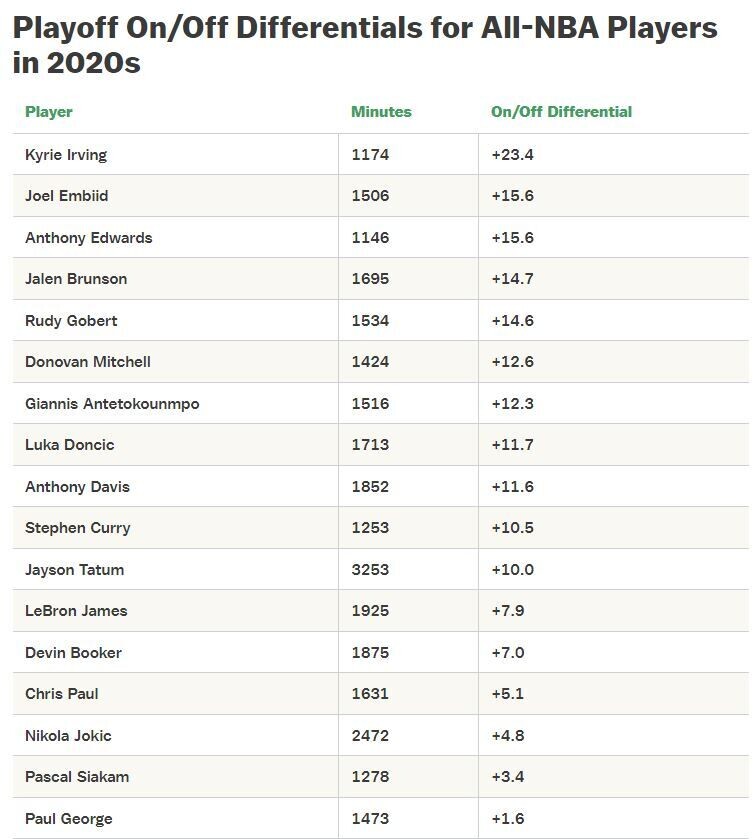The width and height of the screenshot is (755, 839).
Task: Click the On/Off Differential column header
Action: coord(561,112)
